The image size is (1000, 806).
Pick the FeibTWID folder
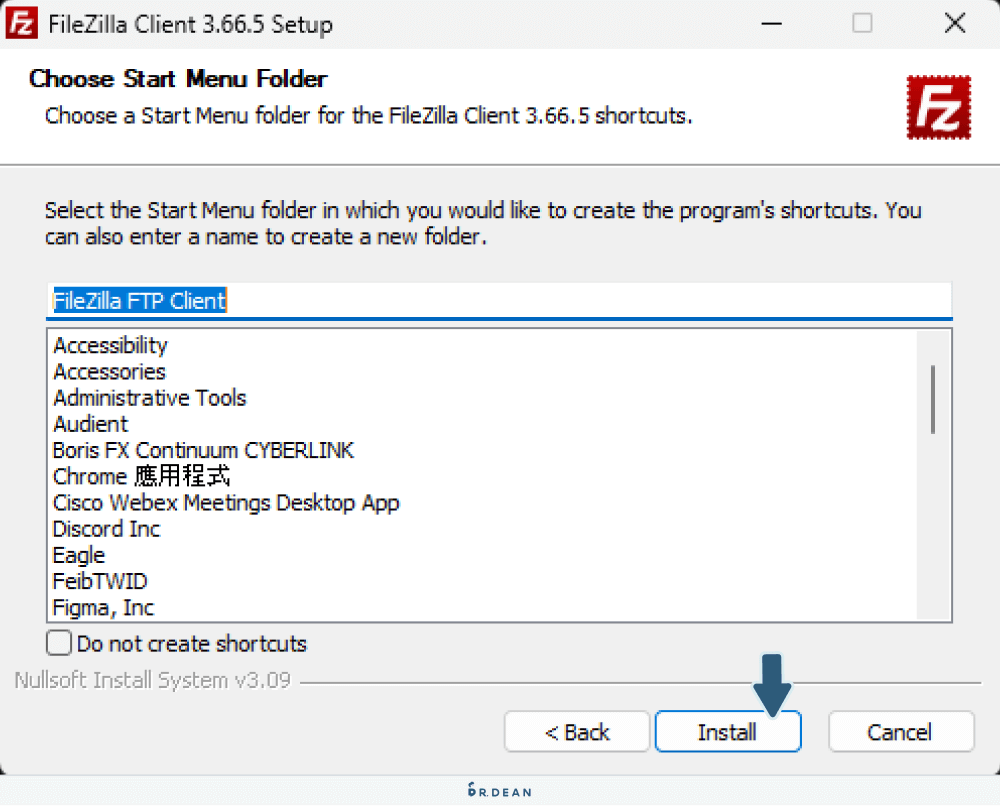[x=101, y=581]
